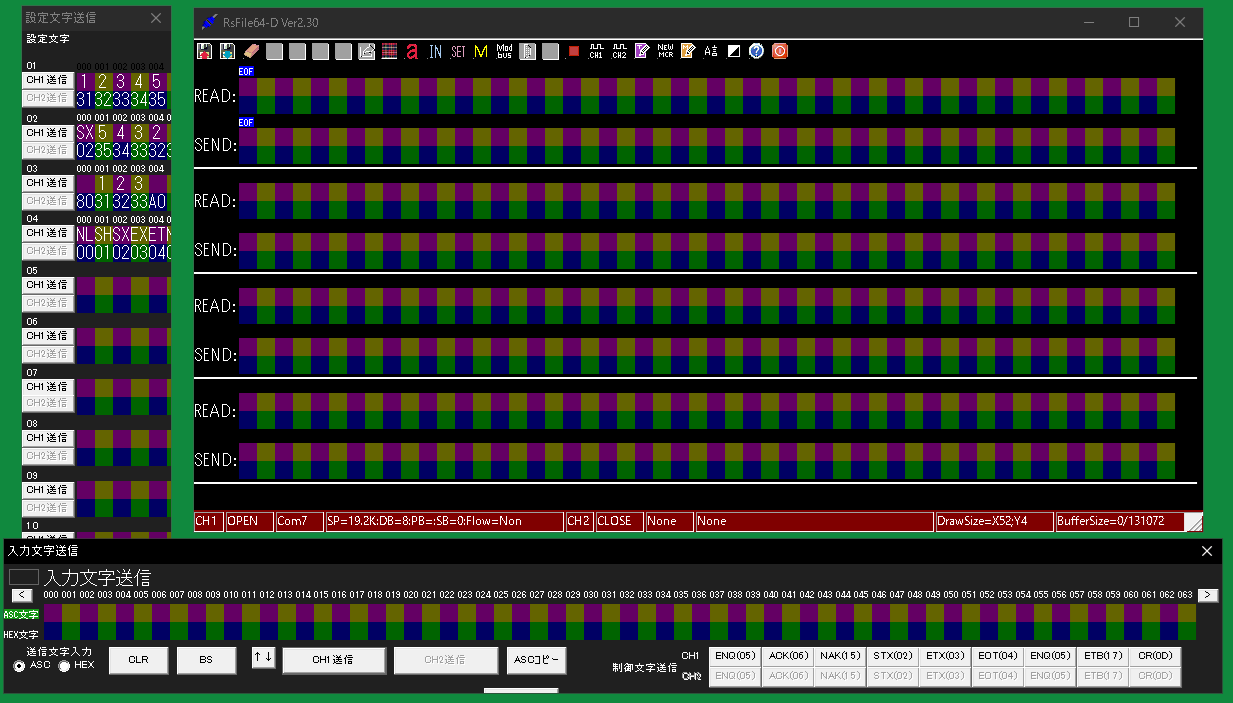Click the NEW MCR toolbar icon
Image resolution: width=1233 pixels, height=703 pixels.
click(x=665, y=51)
